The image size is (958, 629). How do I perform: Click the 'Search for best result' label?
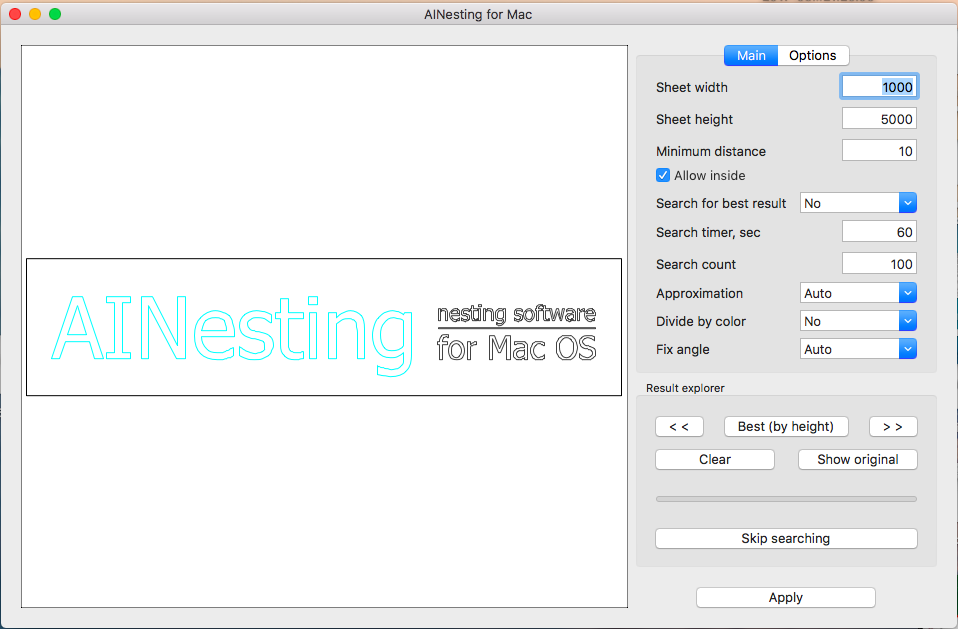tap(721, 203)
